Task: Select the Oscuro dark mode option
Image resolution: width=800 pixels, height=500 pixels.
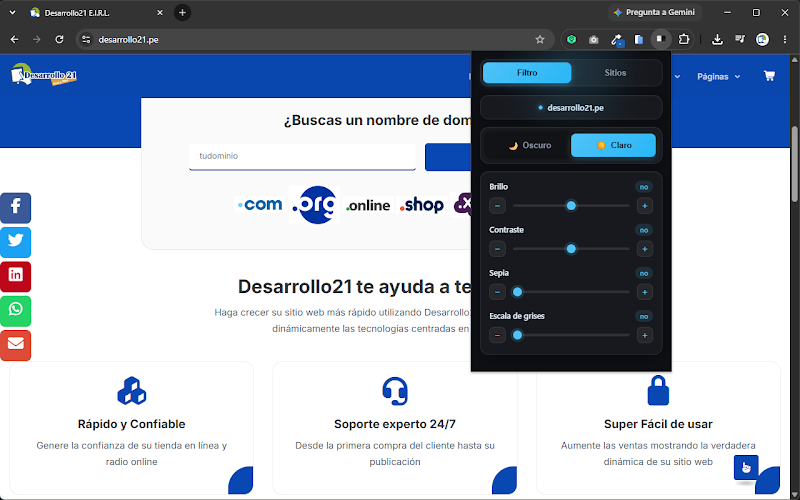Action: click(529, 145)
